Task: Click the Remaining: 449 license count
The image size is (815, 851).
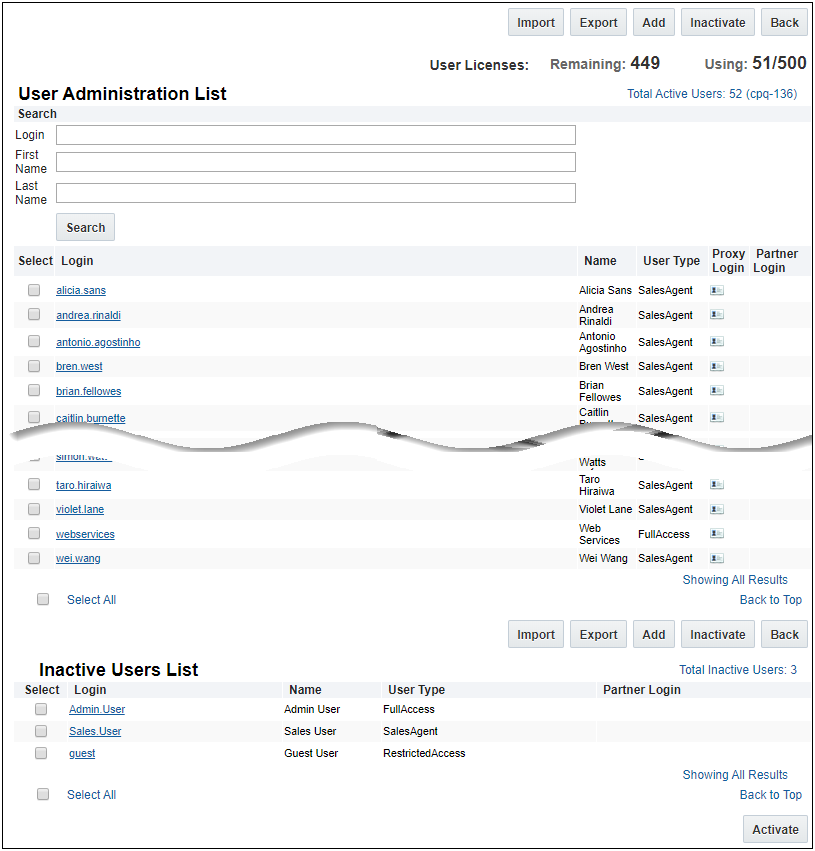Action: (x=605, y=63)
